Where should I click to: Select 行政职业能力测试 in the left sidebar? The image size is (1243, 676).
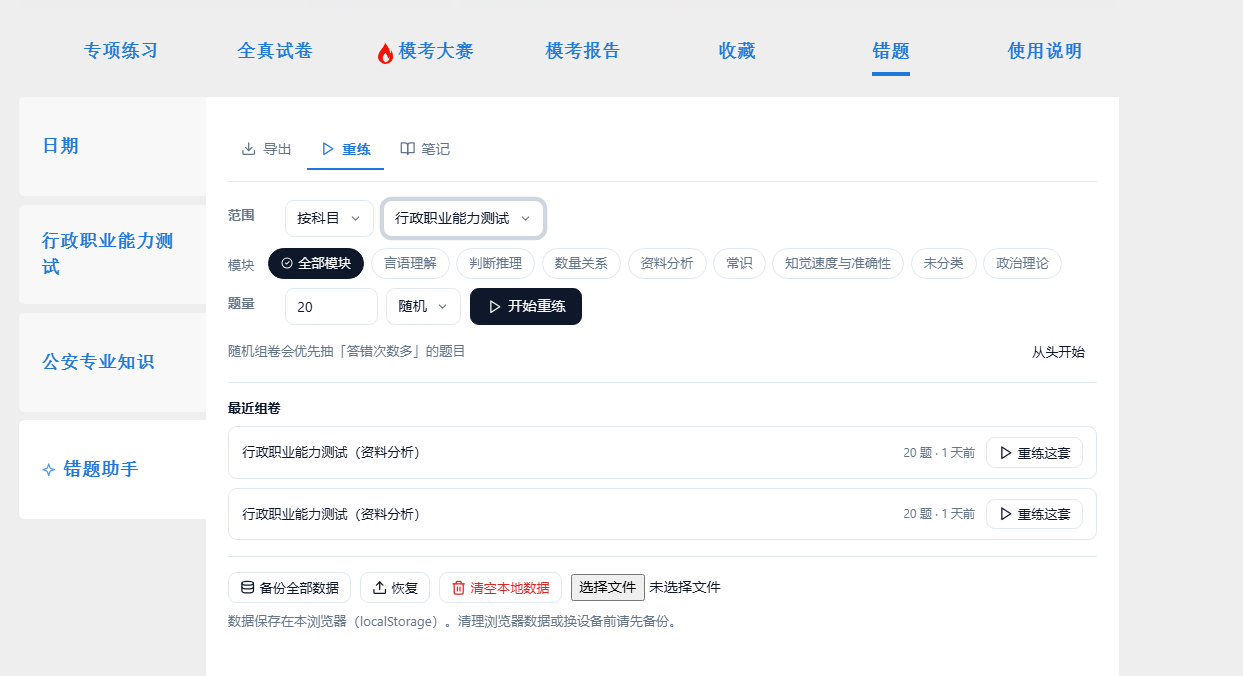[x=112, y=254]
